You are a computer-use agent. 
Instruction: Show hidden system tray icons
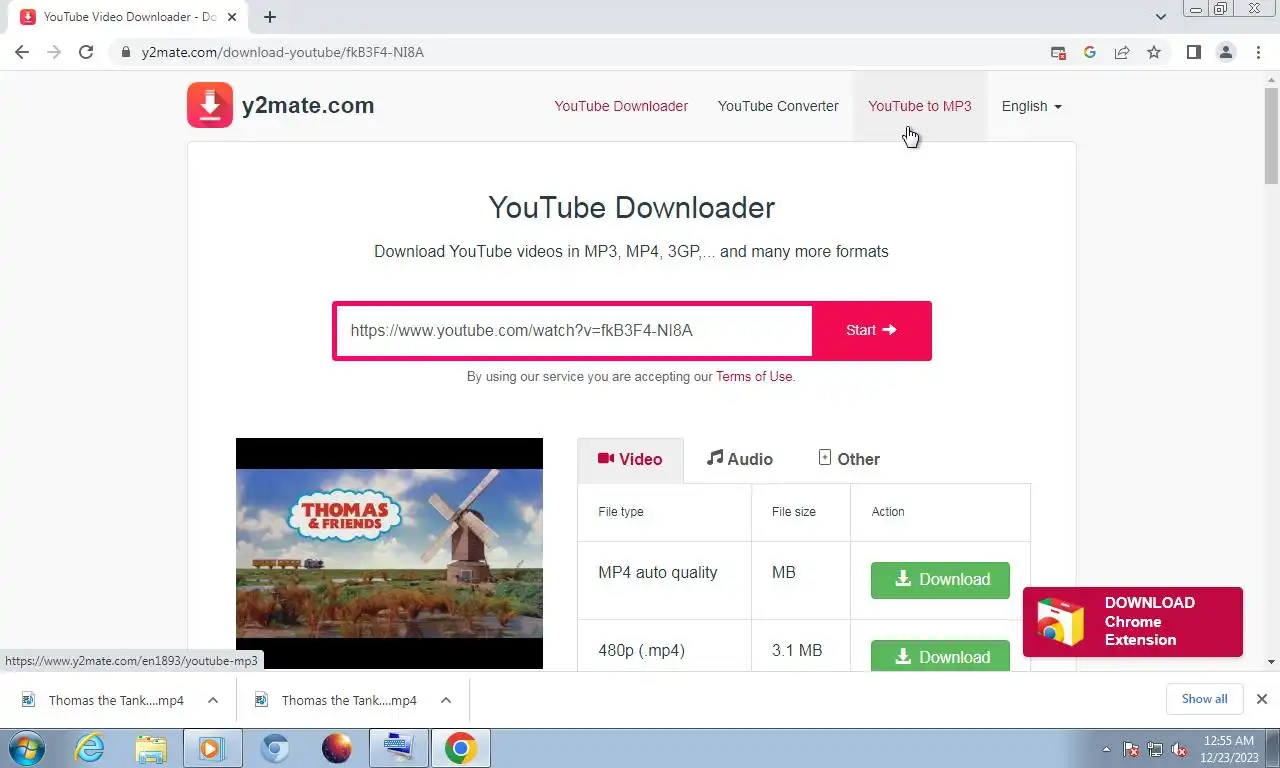click(1106, 749)
